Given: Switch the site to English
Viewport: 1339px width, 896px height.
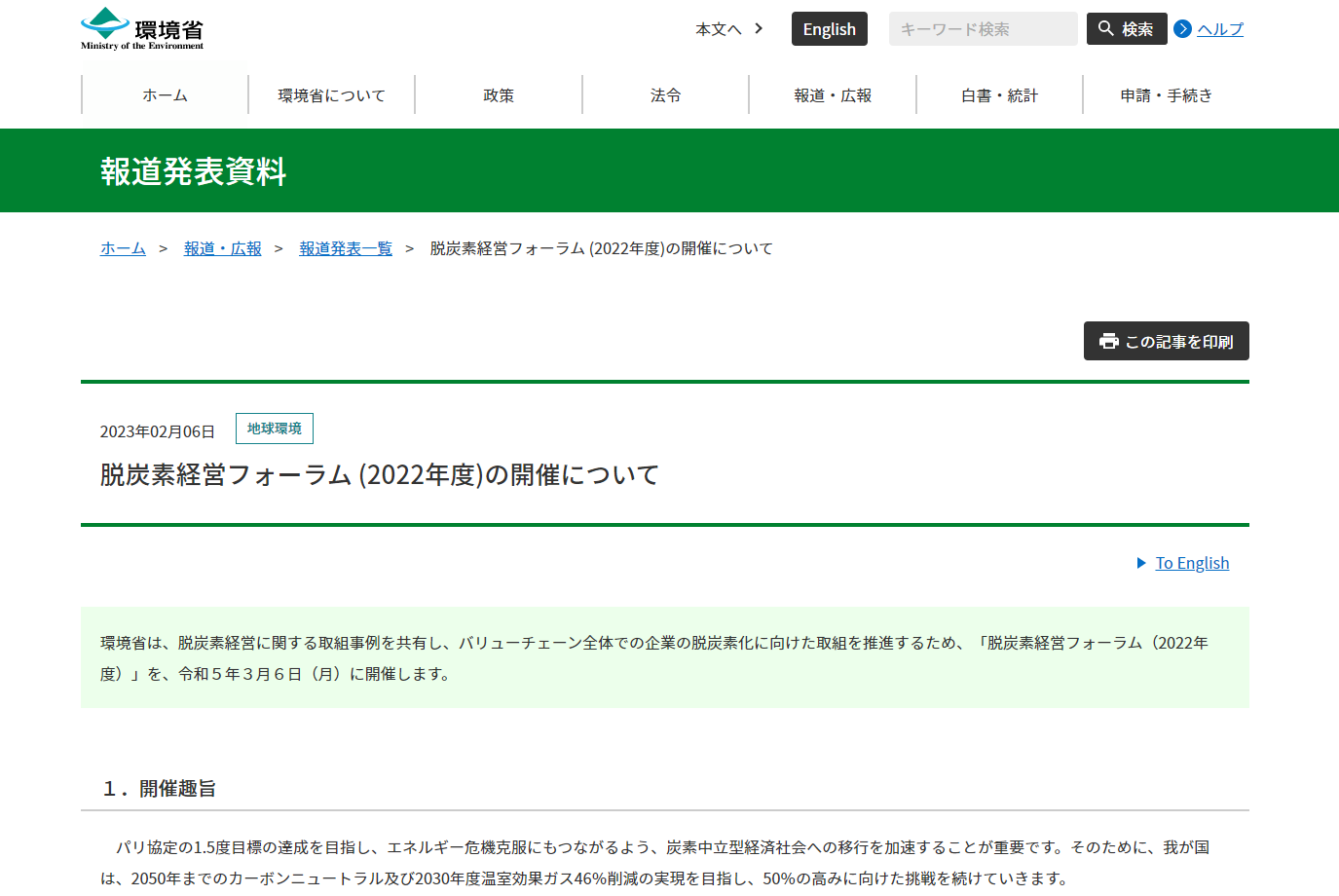Looking at the screenshot, I should (829, 28).
